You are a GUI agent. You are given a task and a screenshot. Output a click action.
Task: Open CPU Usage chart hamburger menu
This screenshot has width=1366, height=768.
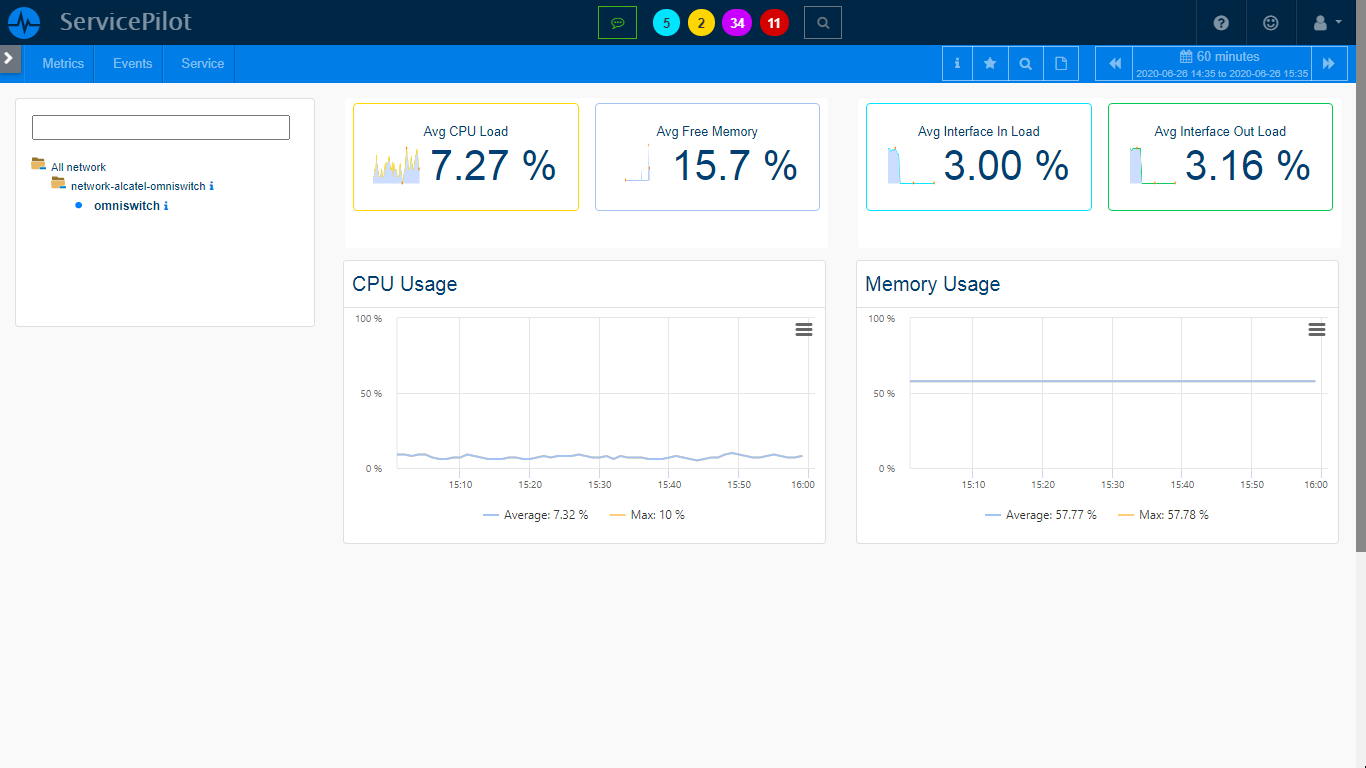pos(804,329)
